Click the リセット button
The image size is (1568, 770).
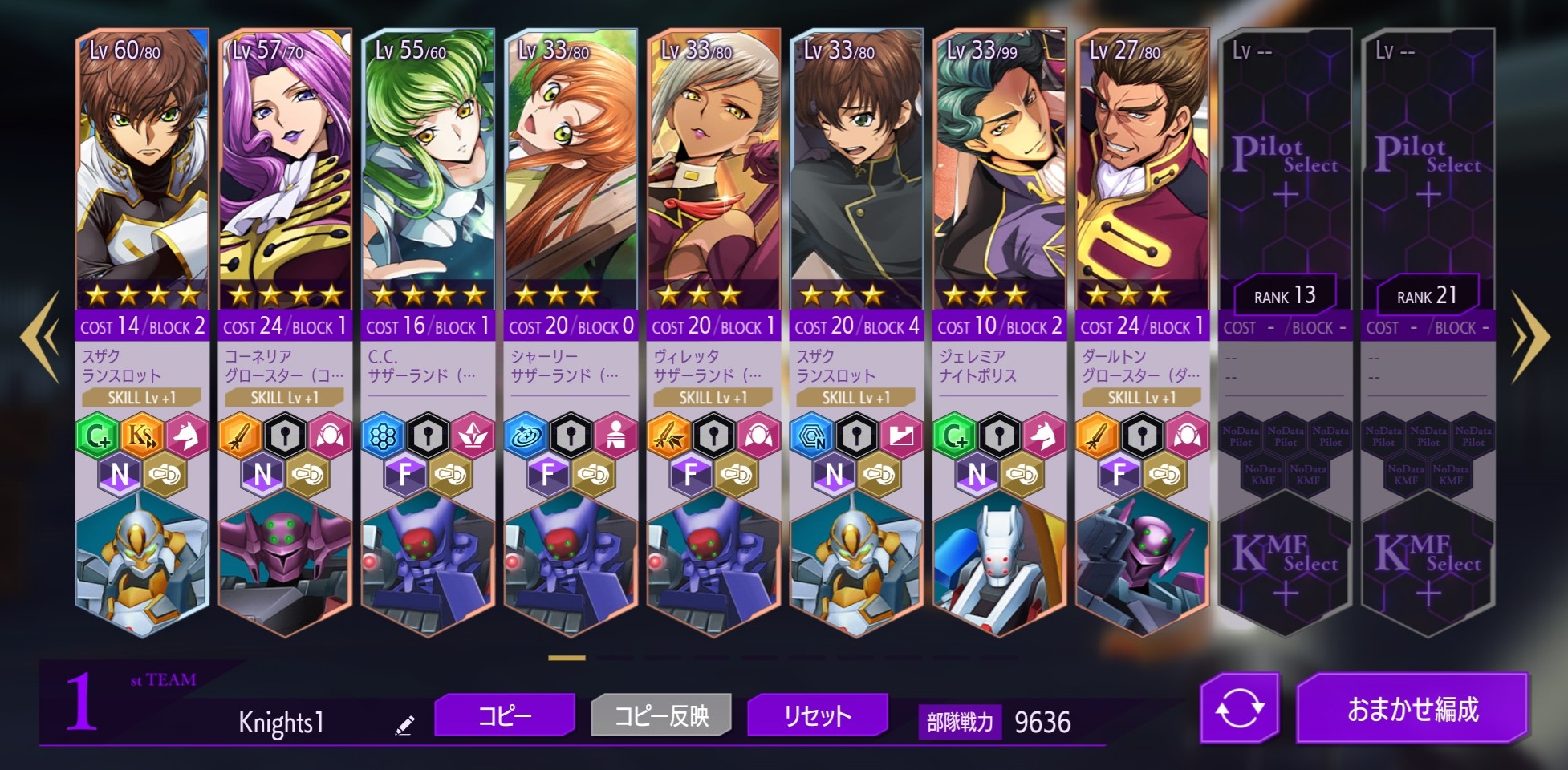tap(818, 715)
